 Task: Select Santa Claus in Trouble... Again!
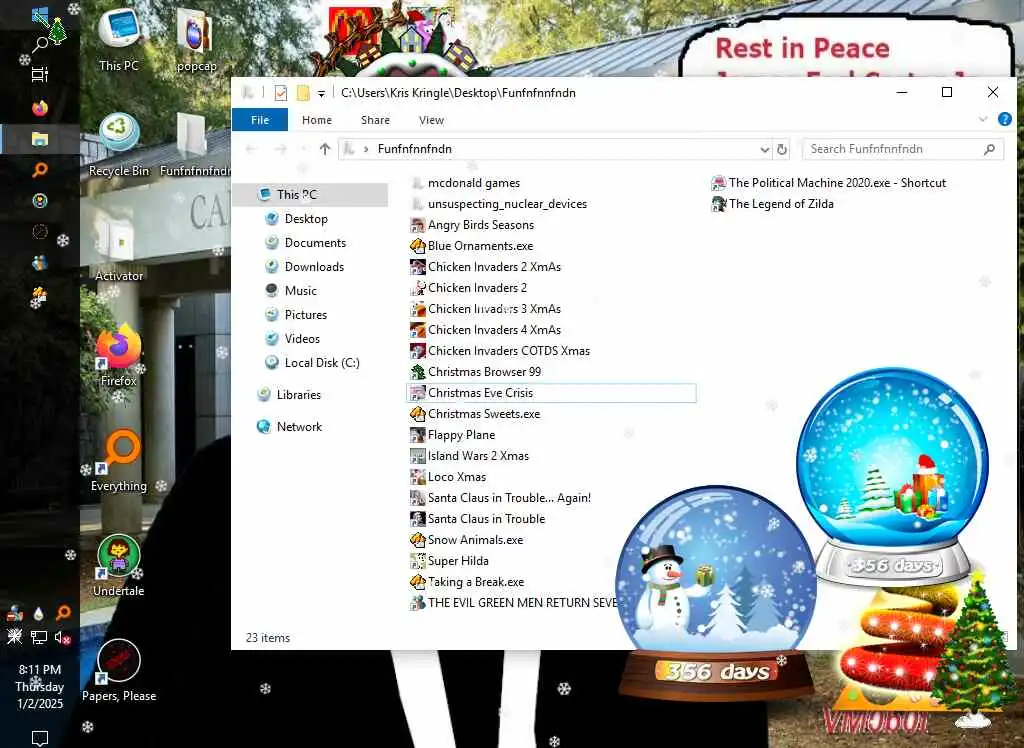tap(500, 498)
